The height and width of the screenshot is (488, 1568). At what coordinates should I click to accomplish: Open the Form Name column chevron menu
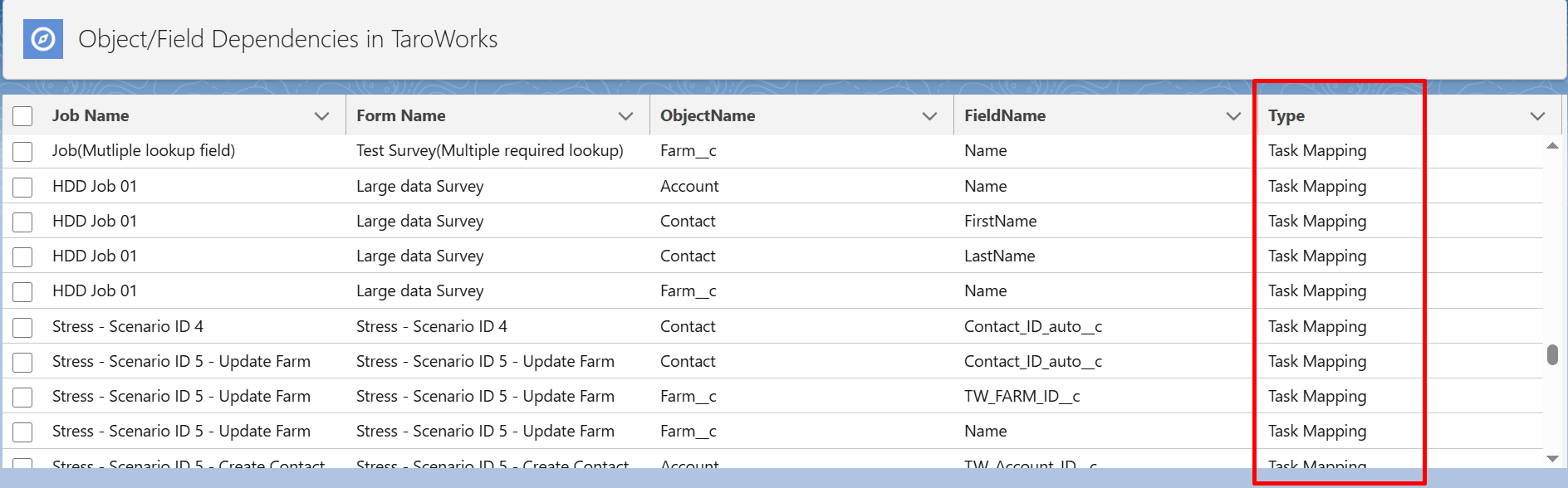click(x=625, y=116)
